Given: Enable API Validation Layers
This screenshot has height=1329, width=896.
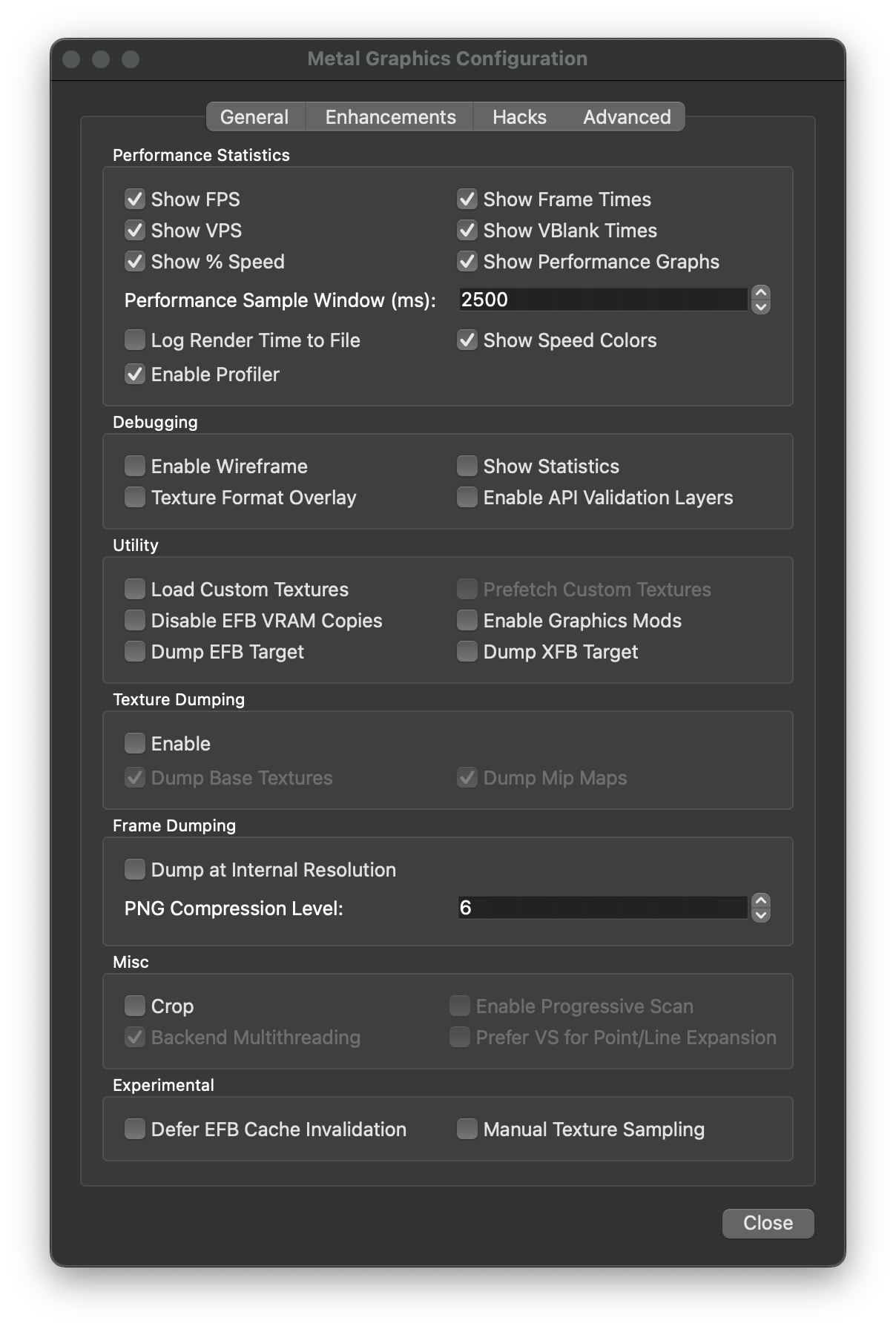Looking at the screenshot, I should coord(467,498).
